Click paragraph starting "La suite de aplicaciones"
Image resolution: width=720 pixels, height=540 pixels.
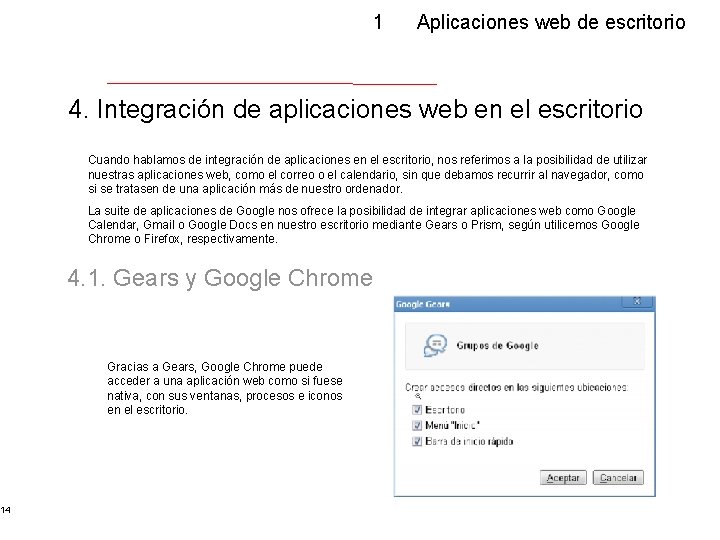tap(363, 225)
